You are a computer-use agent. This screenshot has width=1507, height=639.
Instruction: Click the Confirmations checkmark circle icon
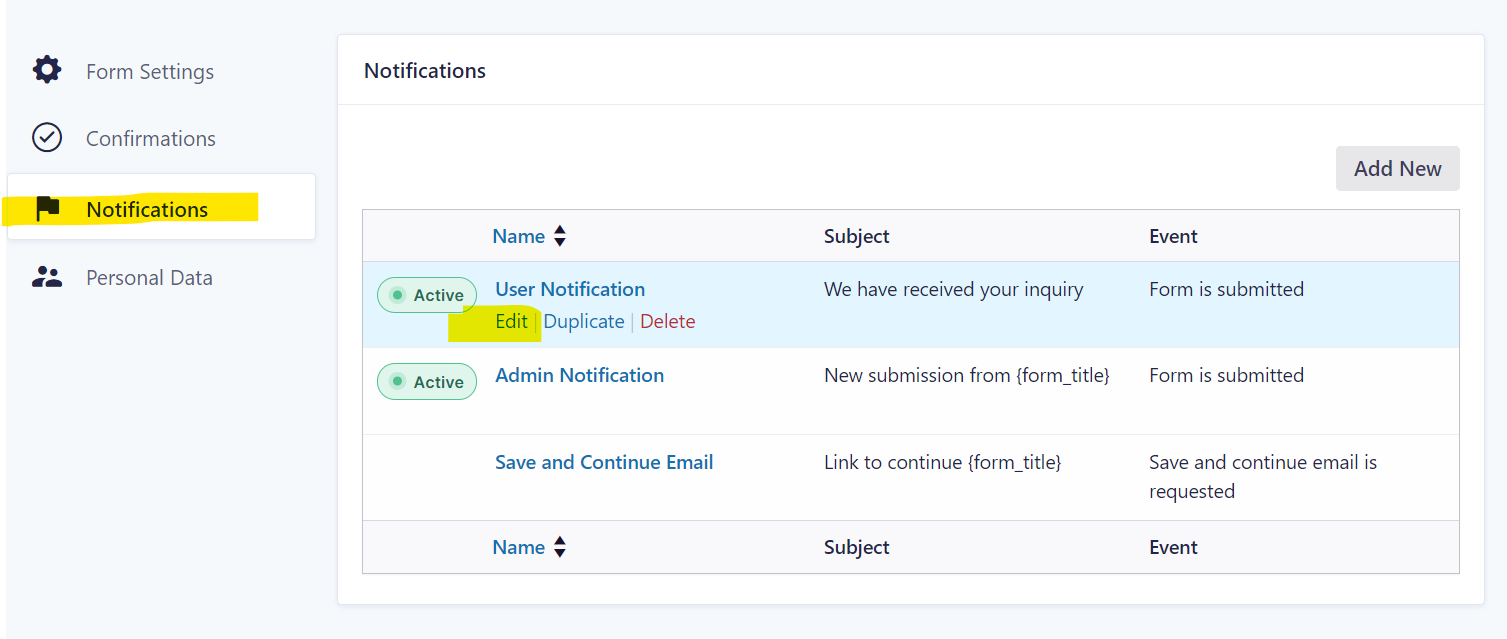47,138
